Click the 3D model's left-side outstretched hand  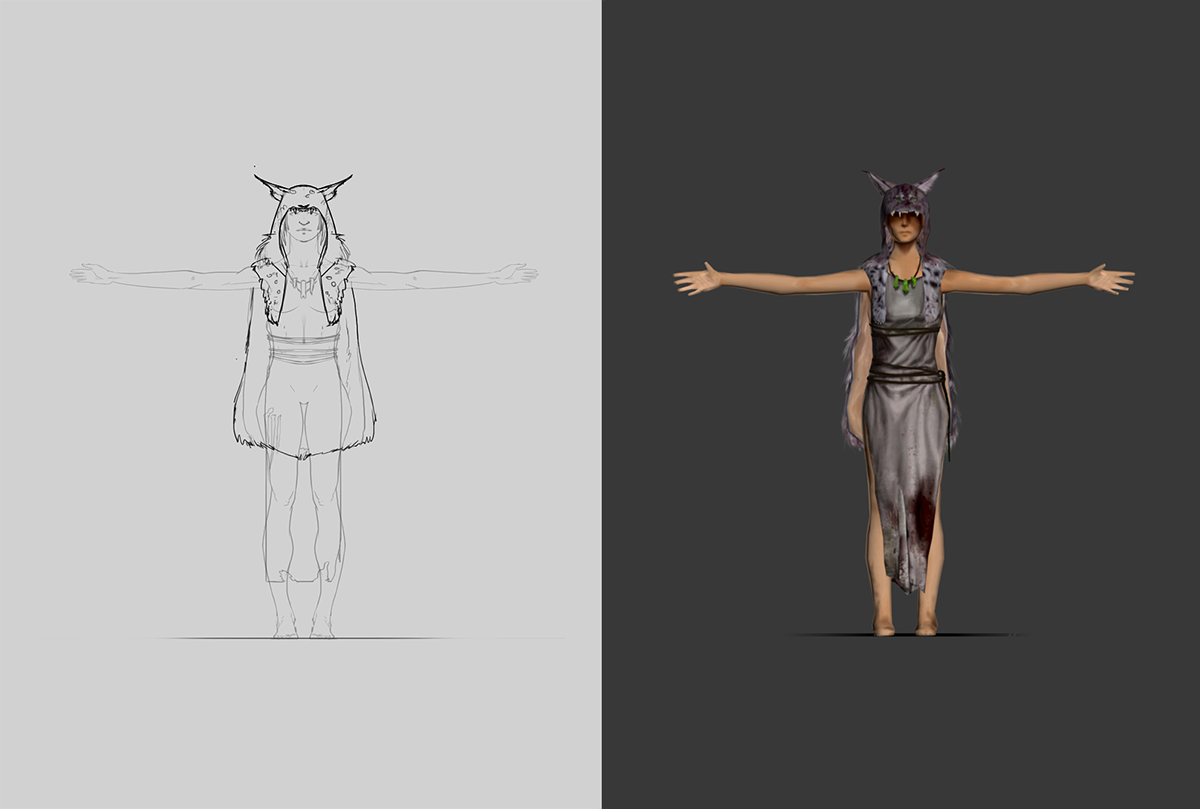pyautogui.click(x=696, y=279)
